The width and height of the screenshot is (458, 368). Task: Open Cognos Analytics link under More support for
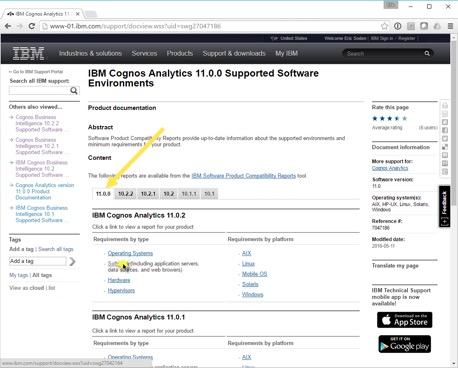pyautogui.click(x=390, y=168)
